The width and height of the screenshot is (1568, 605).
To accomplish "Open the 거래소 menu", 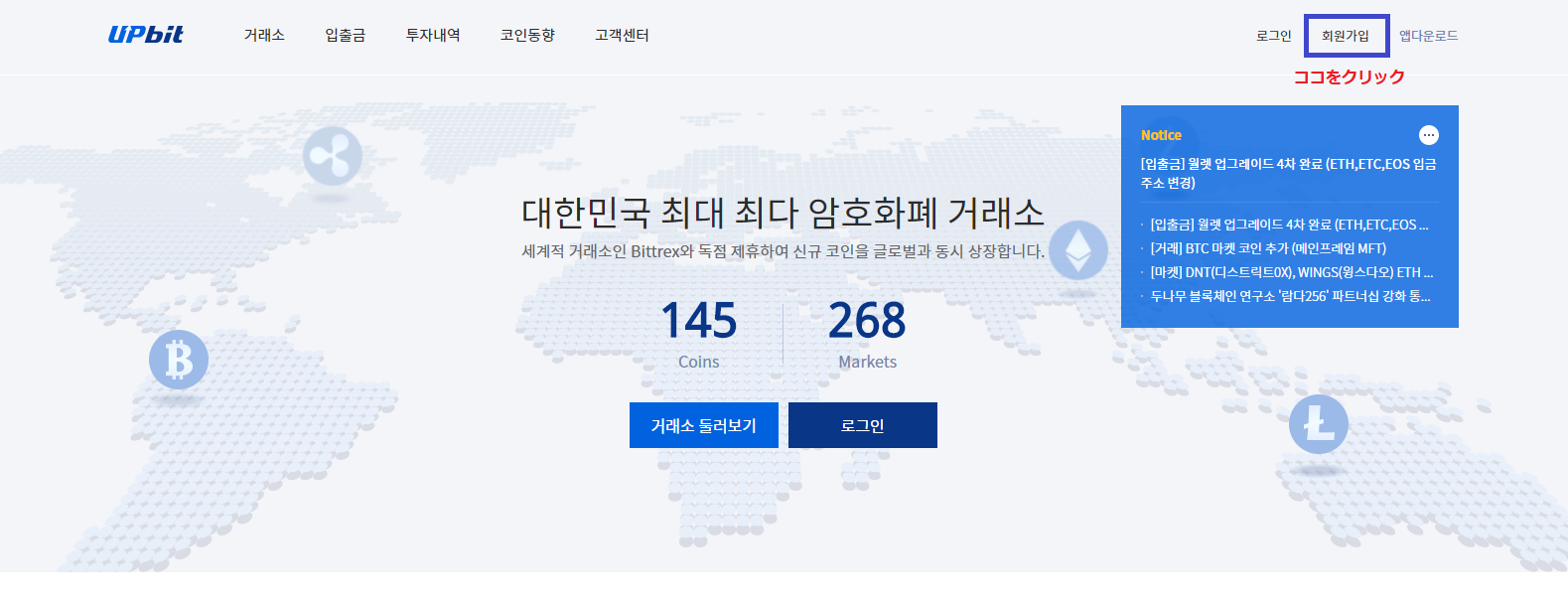I will tap(264, 36).
